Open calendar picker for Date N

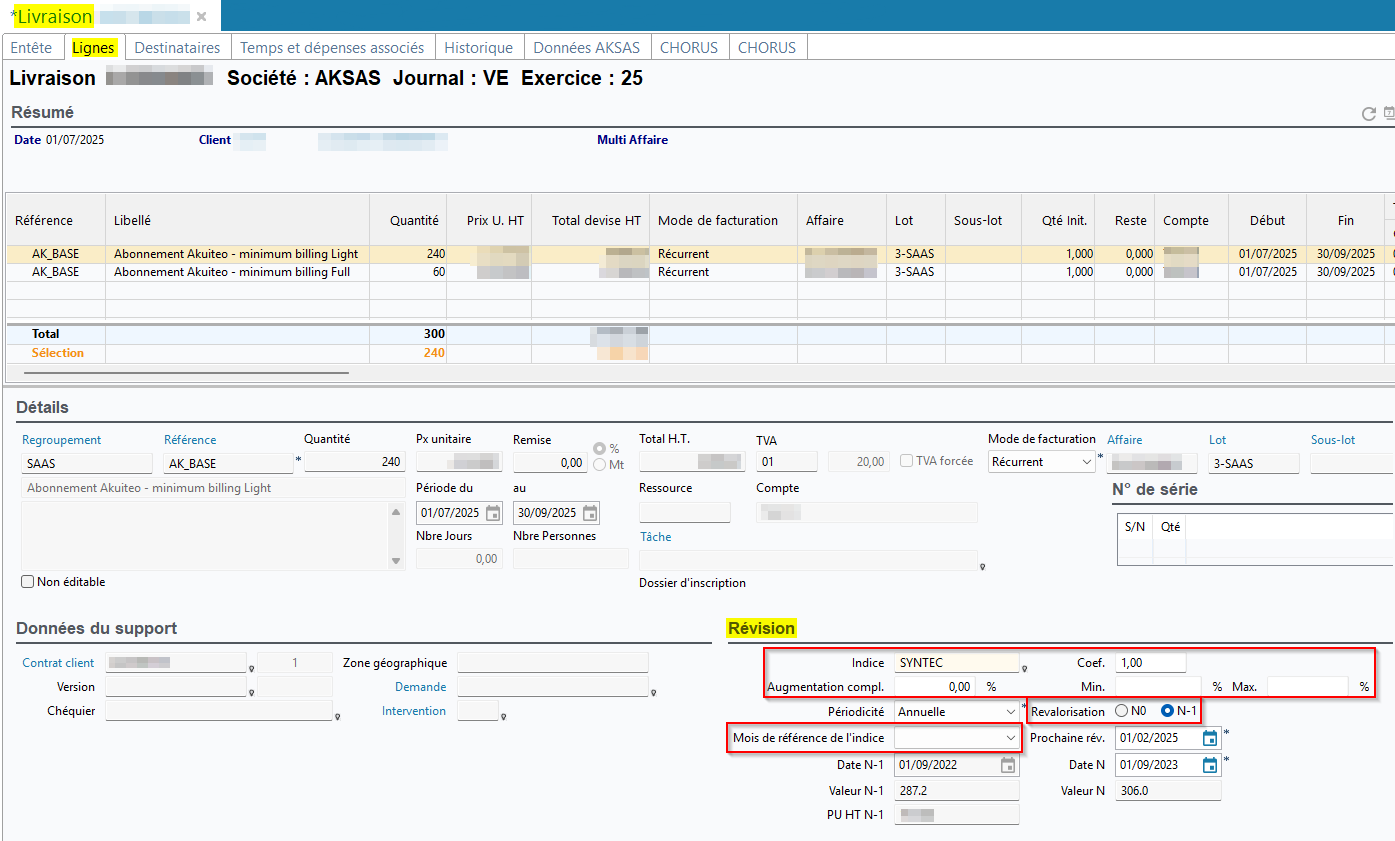click(1210, 765)
